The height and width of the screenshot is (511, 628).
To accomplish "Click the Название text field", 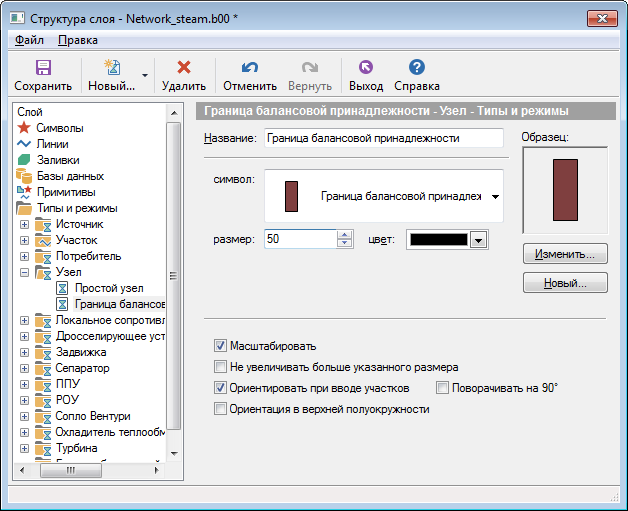I will click(x=383, y=139).
